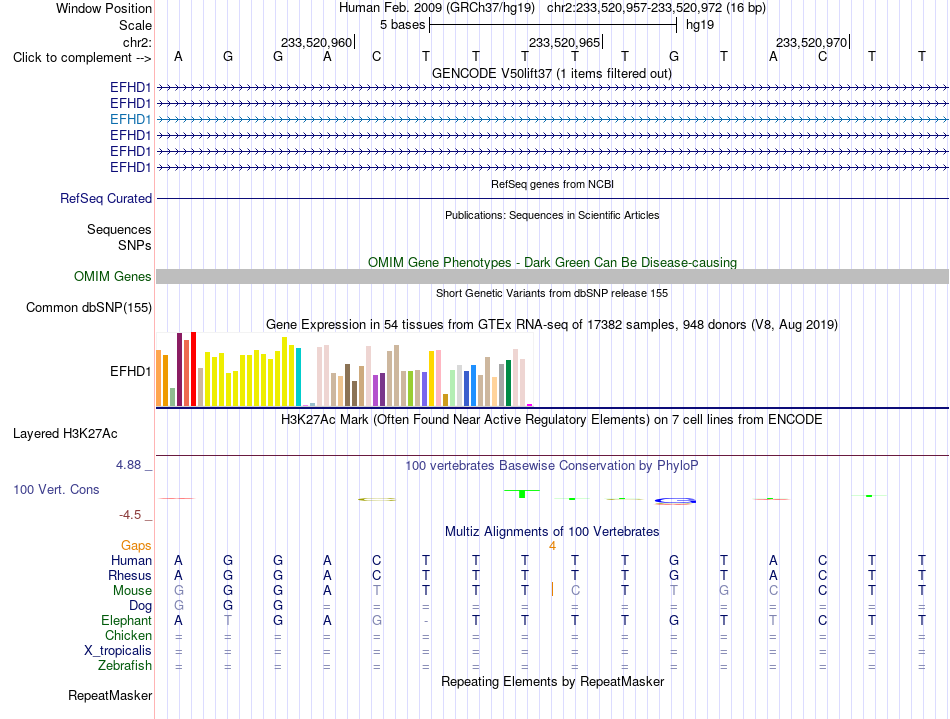Click the H3K27Ac Mark track title

(x=551, y=420)
